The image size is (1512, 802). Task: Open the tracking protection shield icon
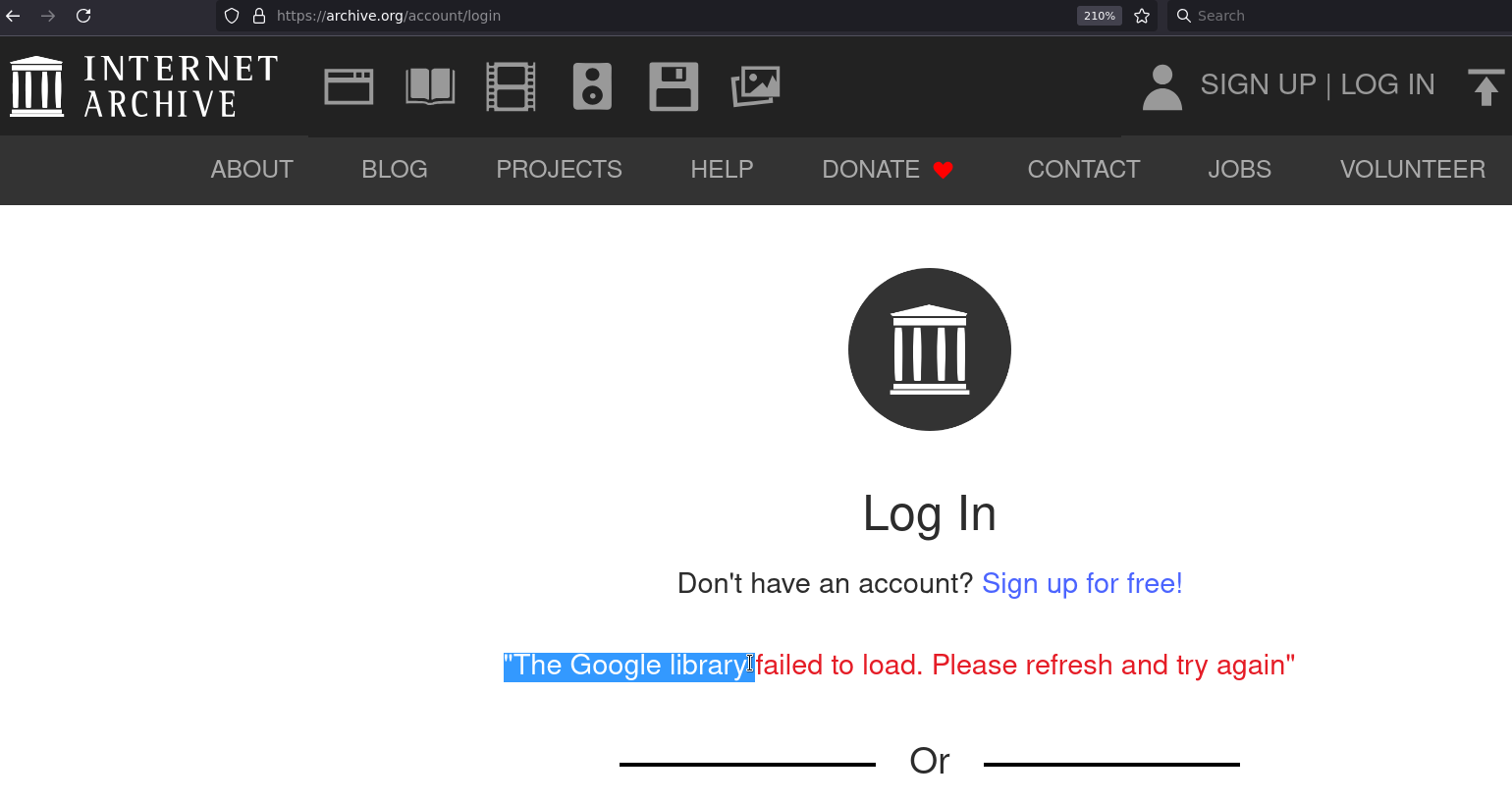(232, 16)
